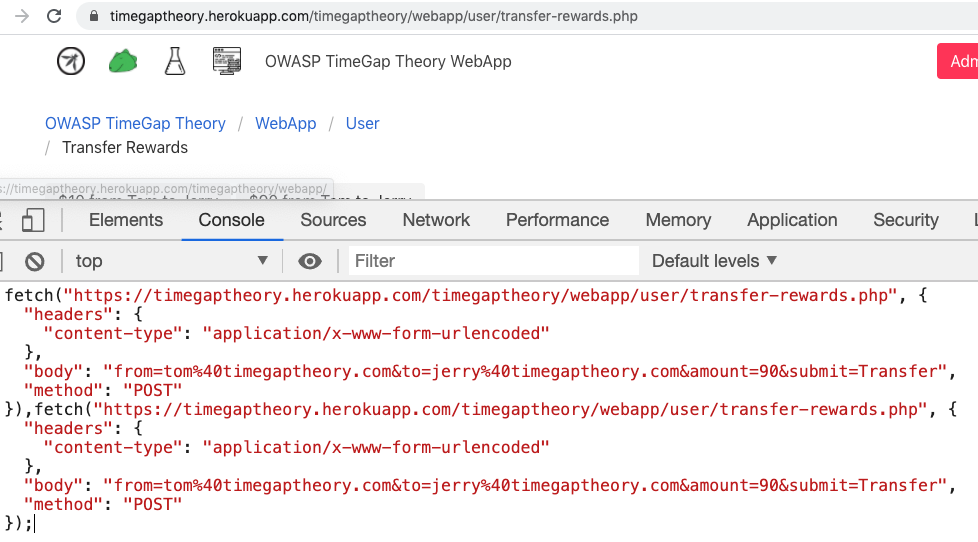This screenshot has height=542, width=978.
Task: Click the second "body" line in console
Action: pos(490,485)
